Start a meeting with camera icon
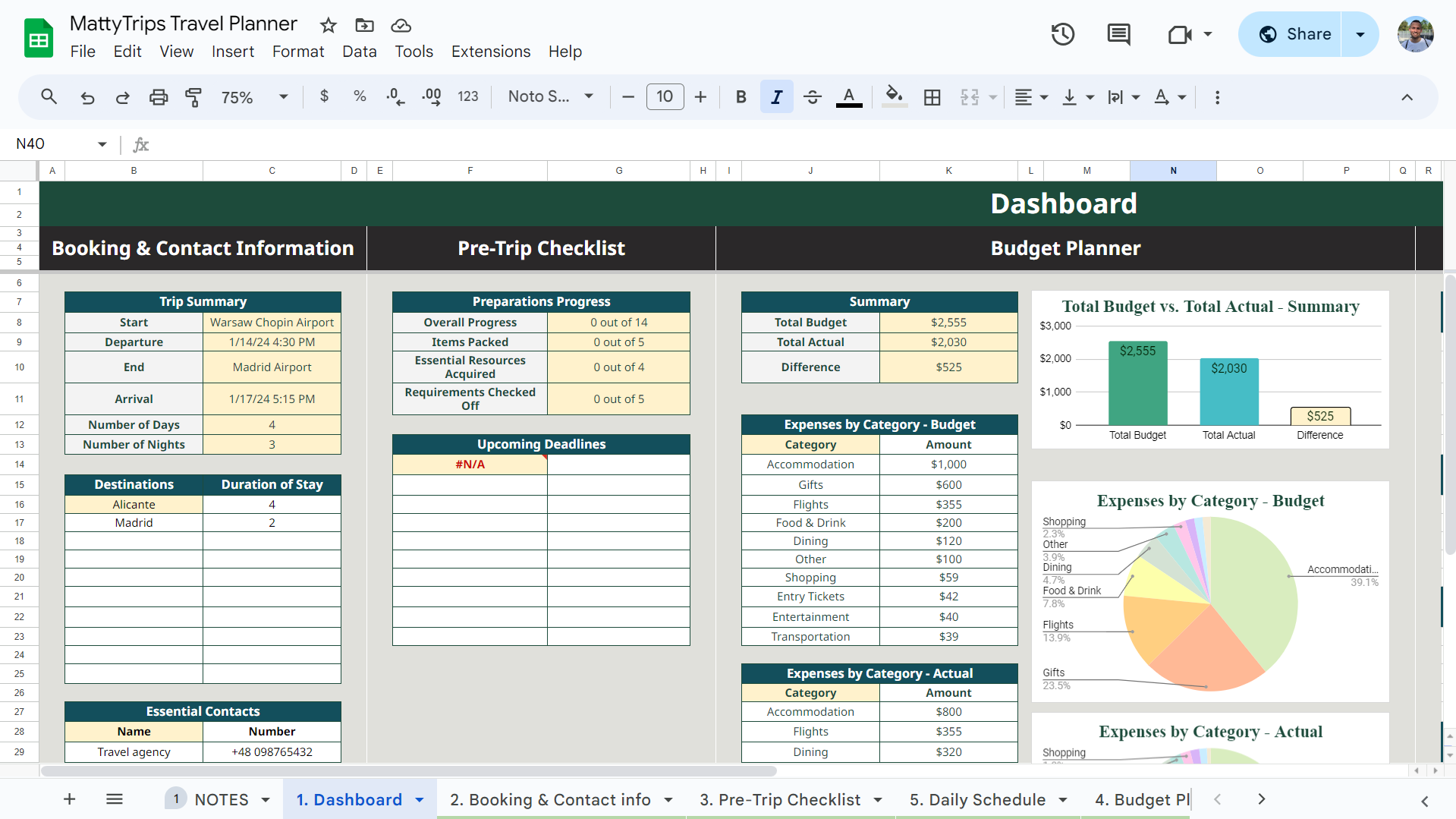 tap(1180, 34)
